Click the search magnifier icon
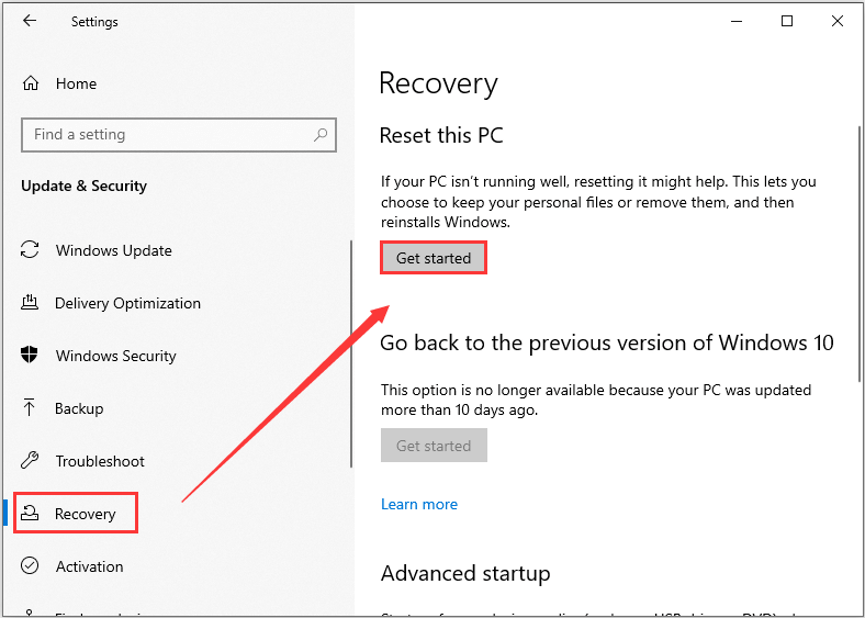The image size is (865, 618). coord(320,134)
